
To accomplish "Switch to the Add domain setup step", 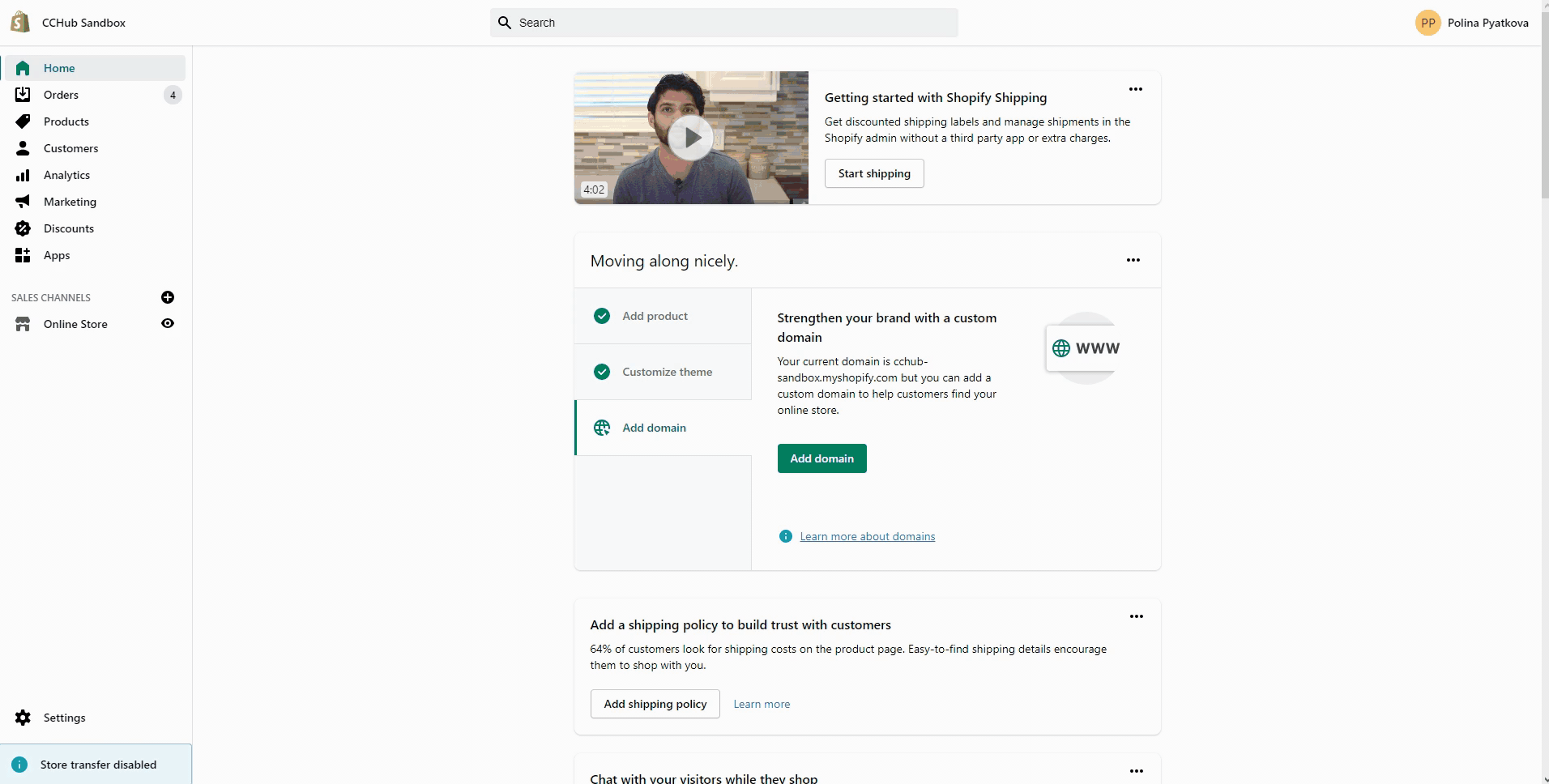I will click(x=654, y=428).
